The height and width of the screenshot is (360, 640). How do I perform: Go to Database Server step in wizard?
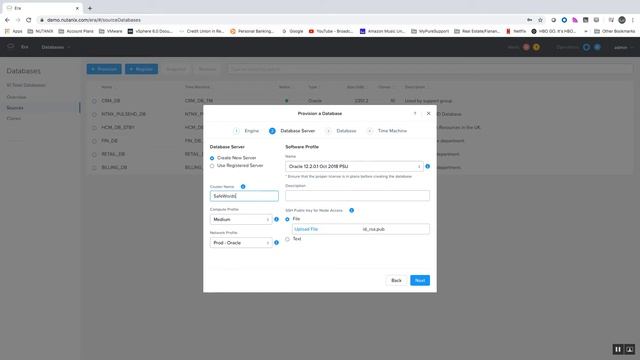(292, 131)
